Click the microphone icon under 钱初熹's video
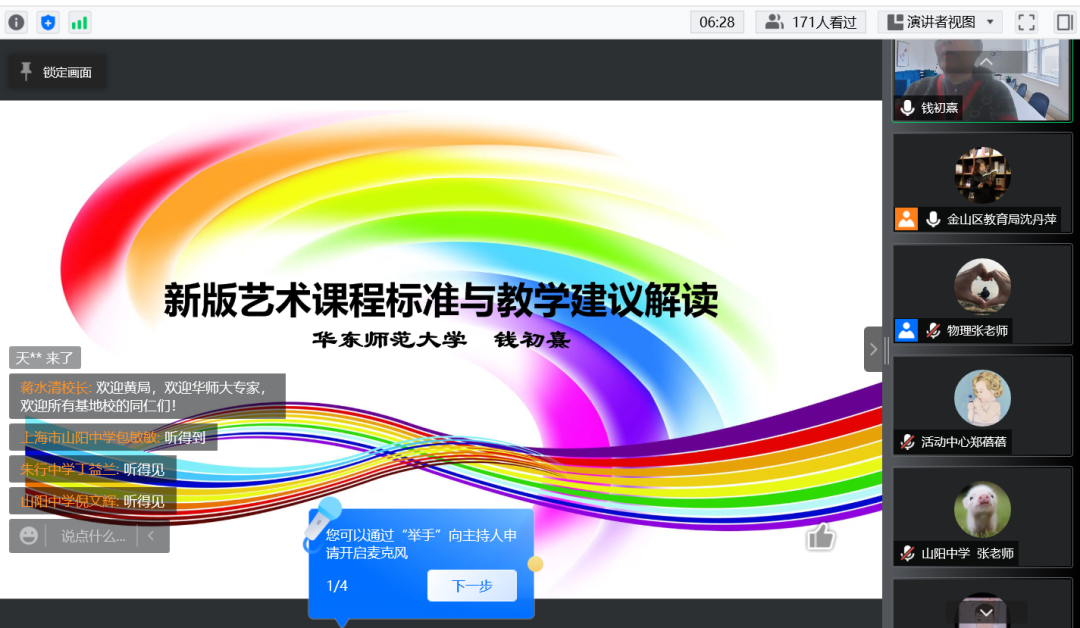This screenshot has height=628, width=1080. click(x=906, y=108)
